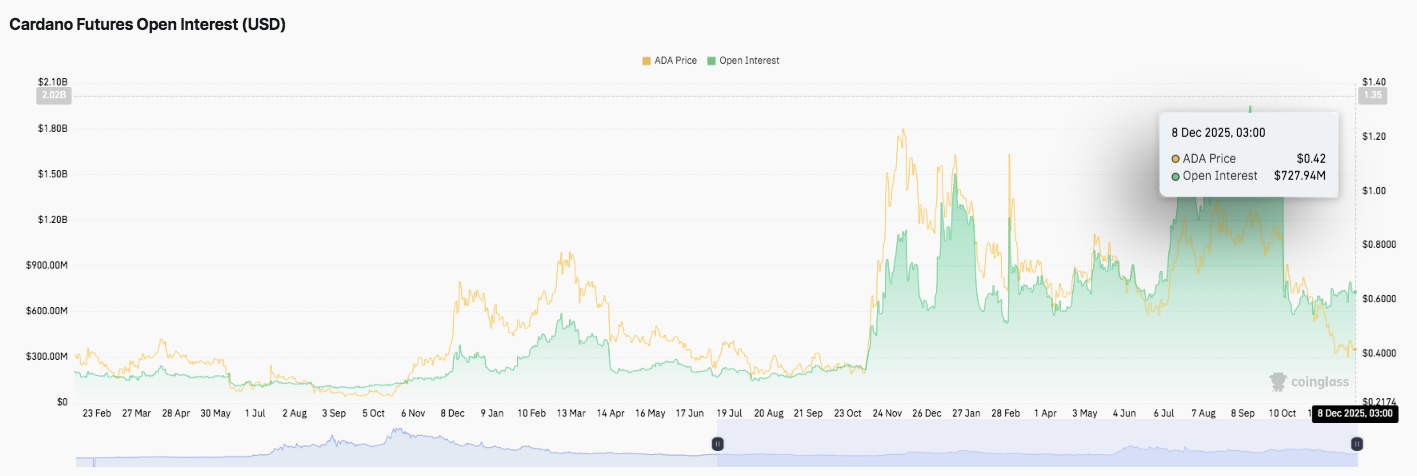Click the yellow ADA Price legend swatch
Viewport: 1417px width, 476px height.
[646, 61]
